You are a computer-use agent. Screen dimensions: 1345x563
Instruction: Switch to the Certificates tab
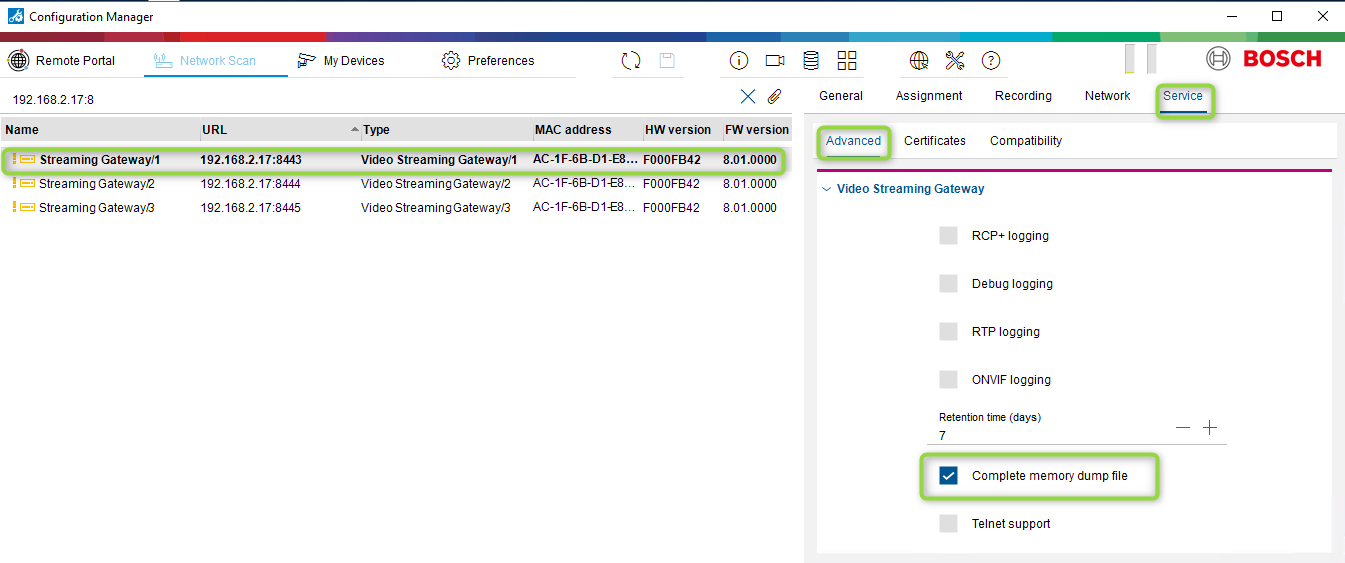coord(934,141)
